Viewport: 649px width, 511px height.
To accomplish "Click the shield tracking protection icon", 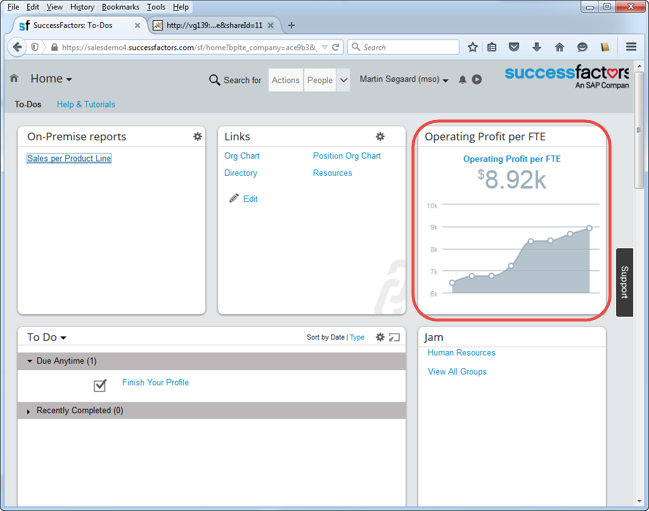I will pyautogui.click(x=35, y=47).
